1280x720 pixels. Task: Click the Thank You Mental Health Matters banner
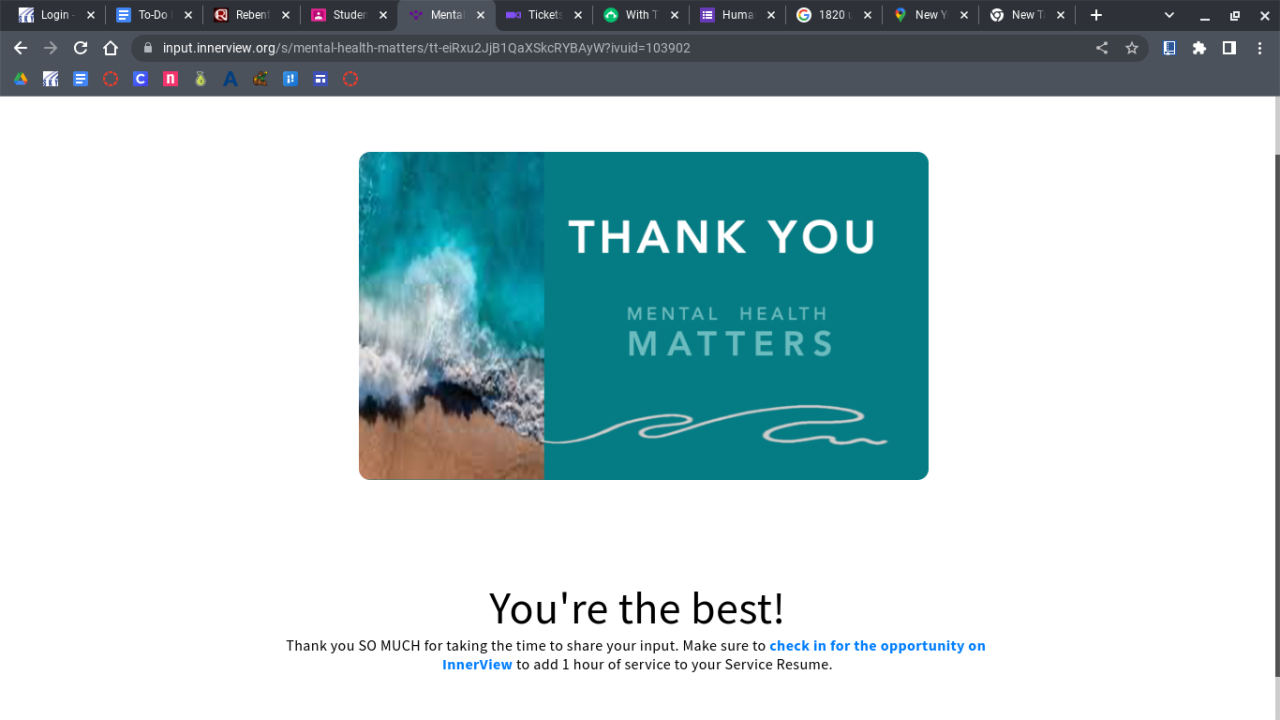pyautogui.click(x=644, y=316)
